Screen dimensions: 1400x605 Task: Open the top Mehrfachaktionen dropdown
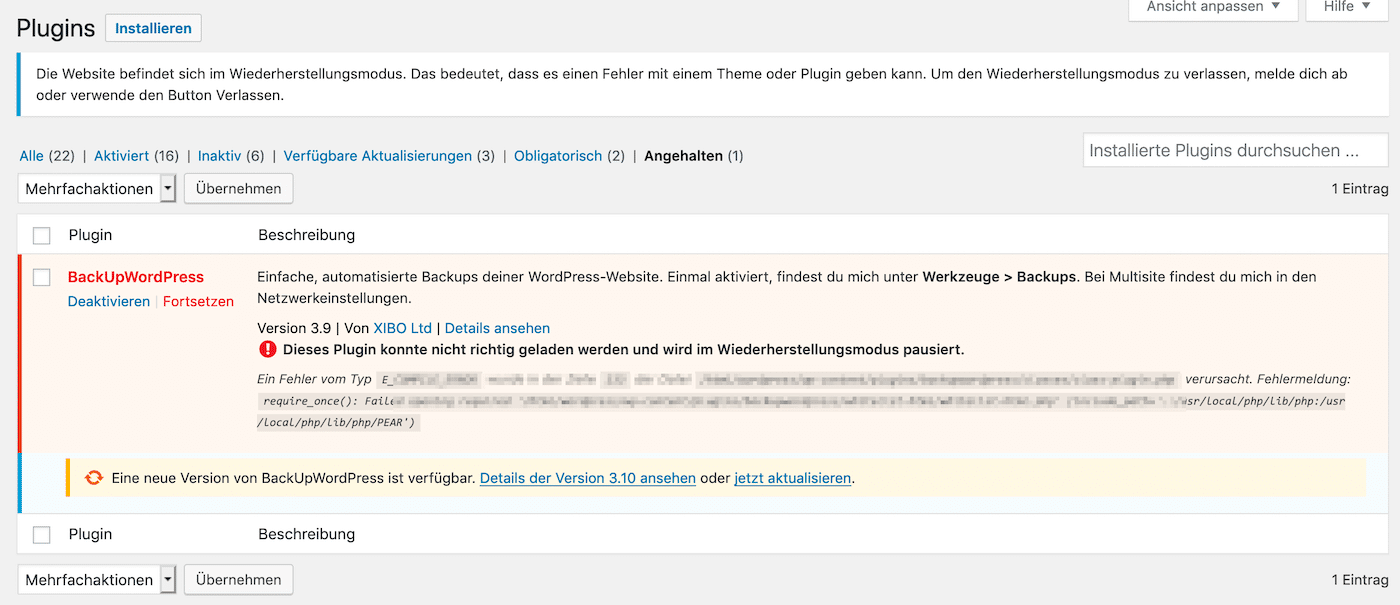click(97, 188)
